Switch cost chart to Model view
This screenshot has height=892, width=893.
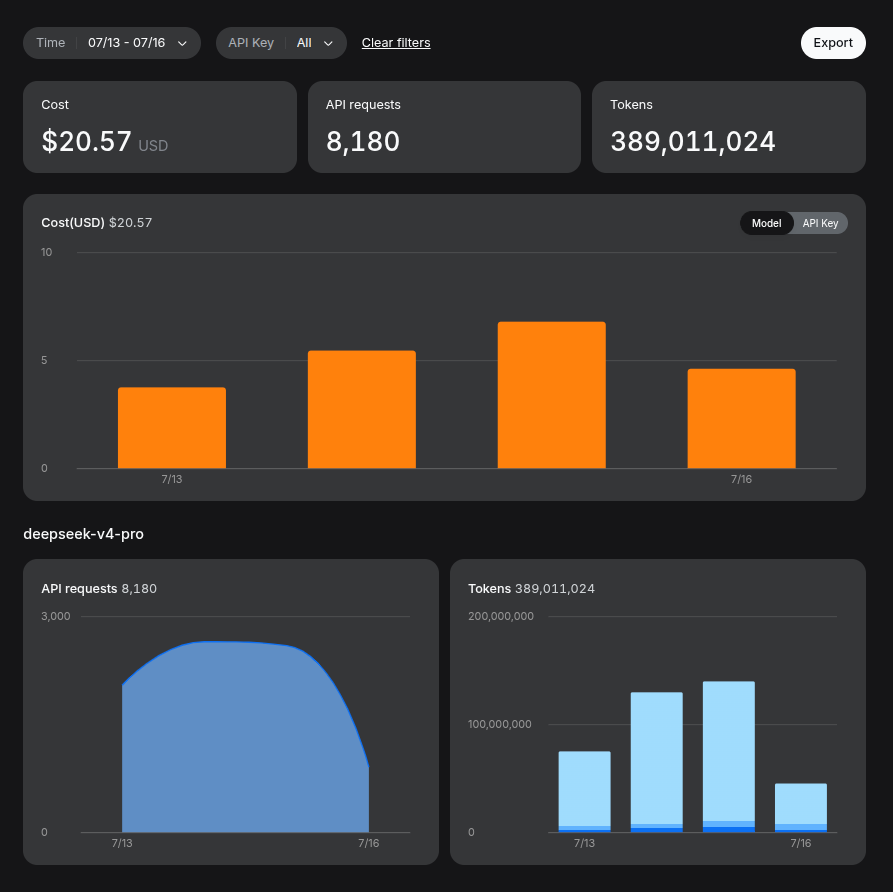click(766, 223)
